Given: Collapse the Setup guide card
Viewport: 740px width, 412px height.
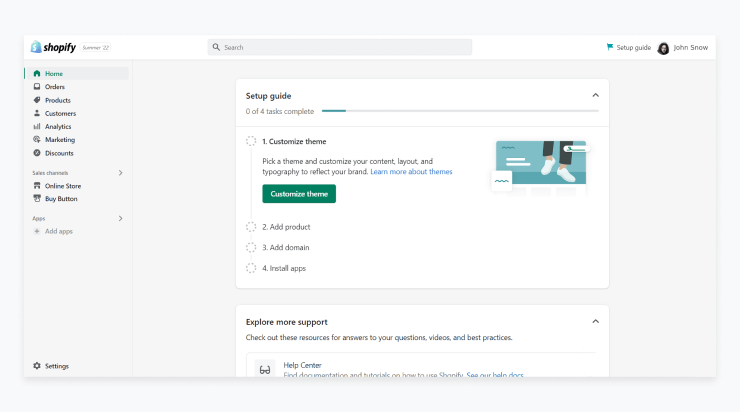Looking at the screenshot, I should (x=596, y=95).
